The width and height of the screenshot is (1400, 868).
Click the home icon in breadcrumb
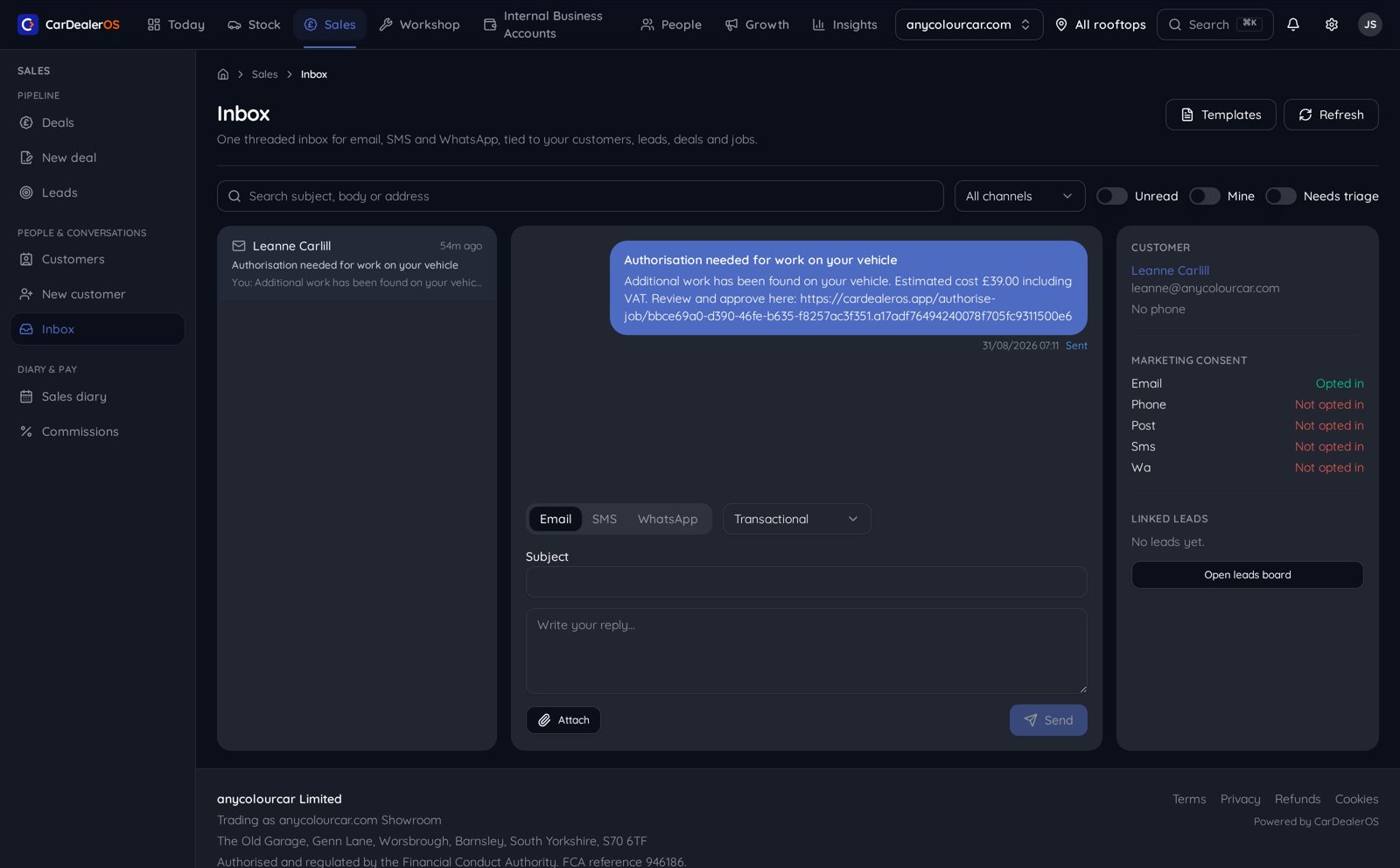(223, 74)
